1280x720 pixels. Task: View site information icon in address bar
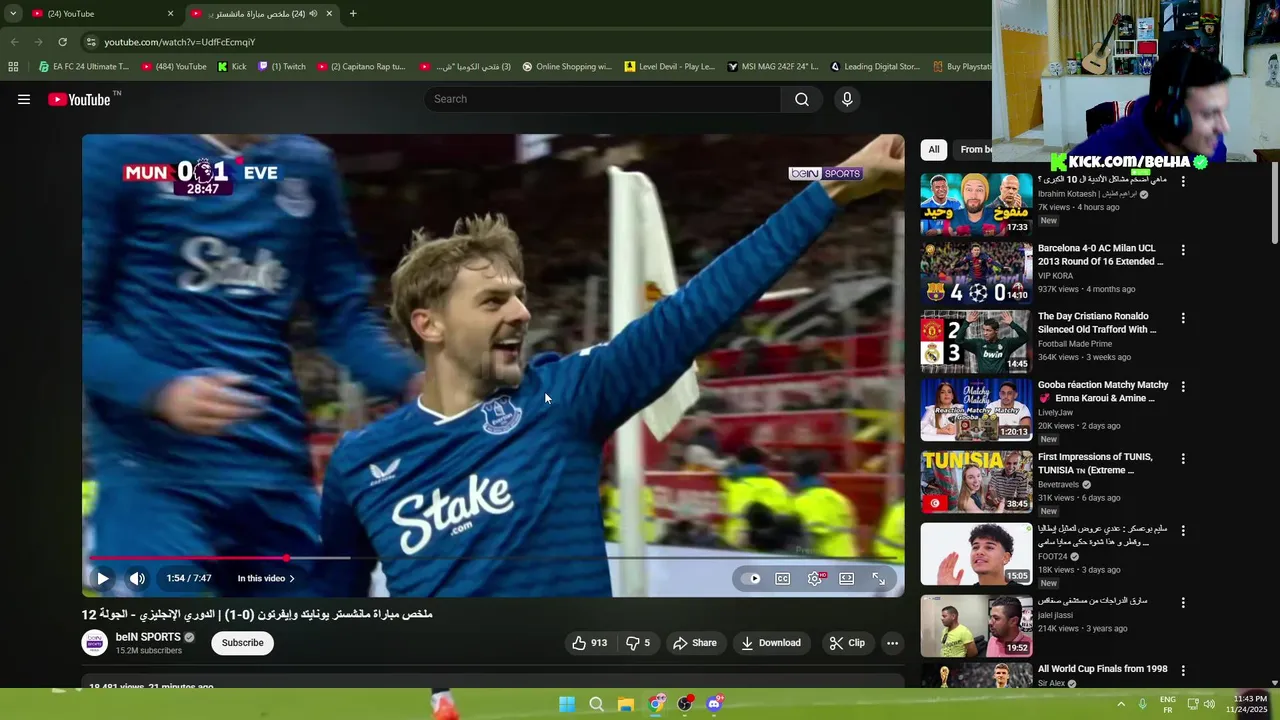pos(91,42)
